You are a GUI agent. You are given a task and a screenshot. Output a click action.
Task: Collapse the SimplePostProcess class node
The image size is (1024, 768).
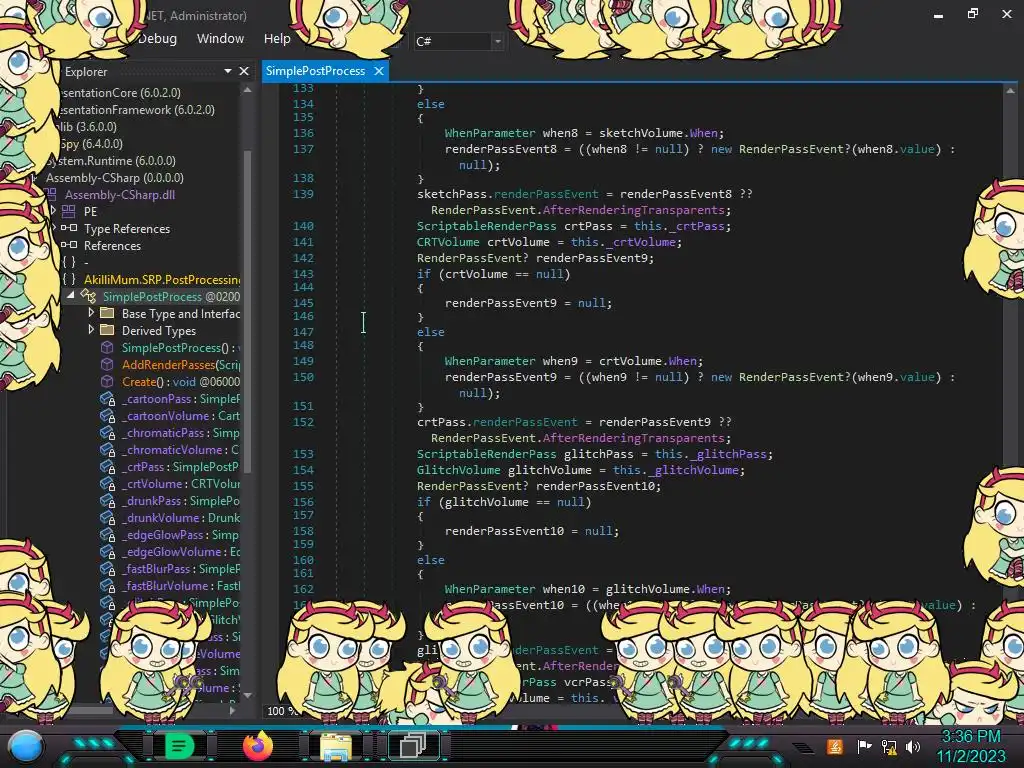[71, 295]
